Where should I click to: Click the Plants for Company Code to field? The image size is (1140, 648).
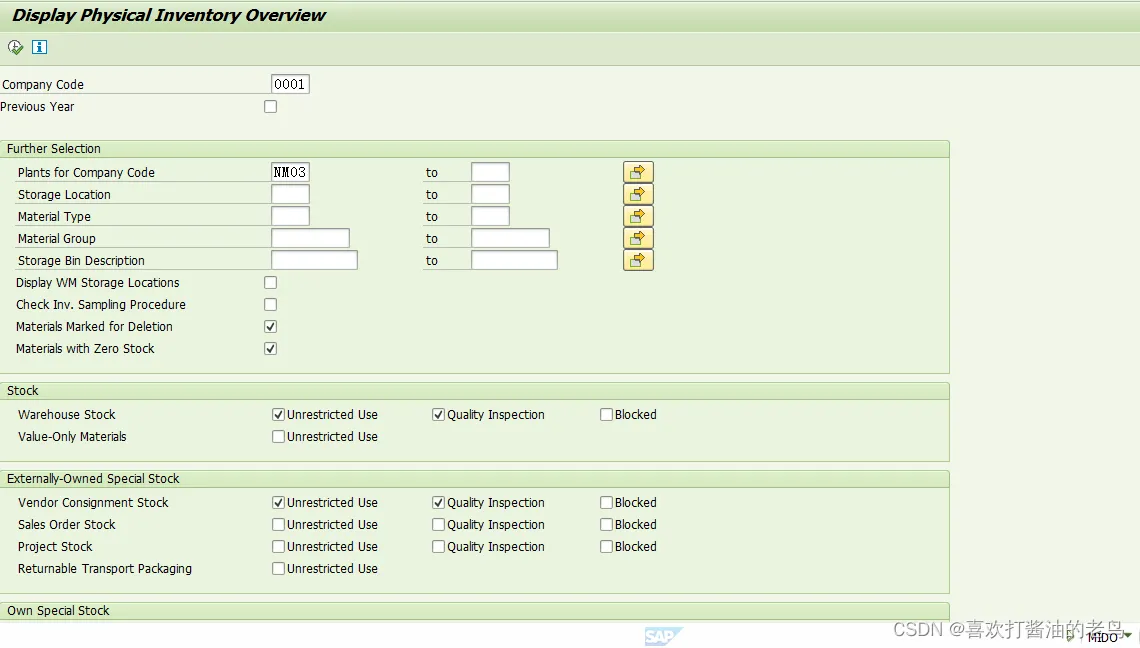pos(490,172)
